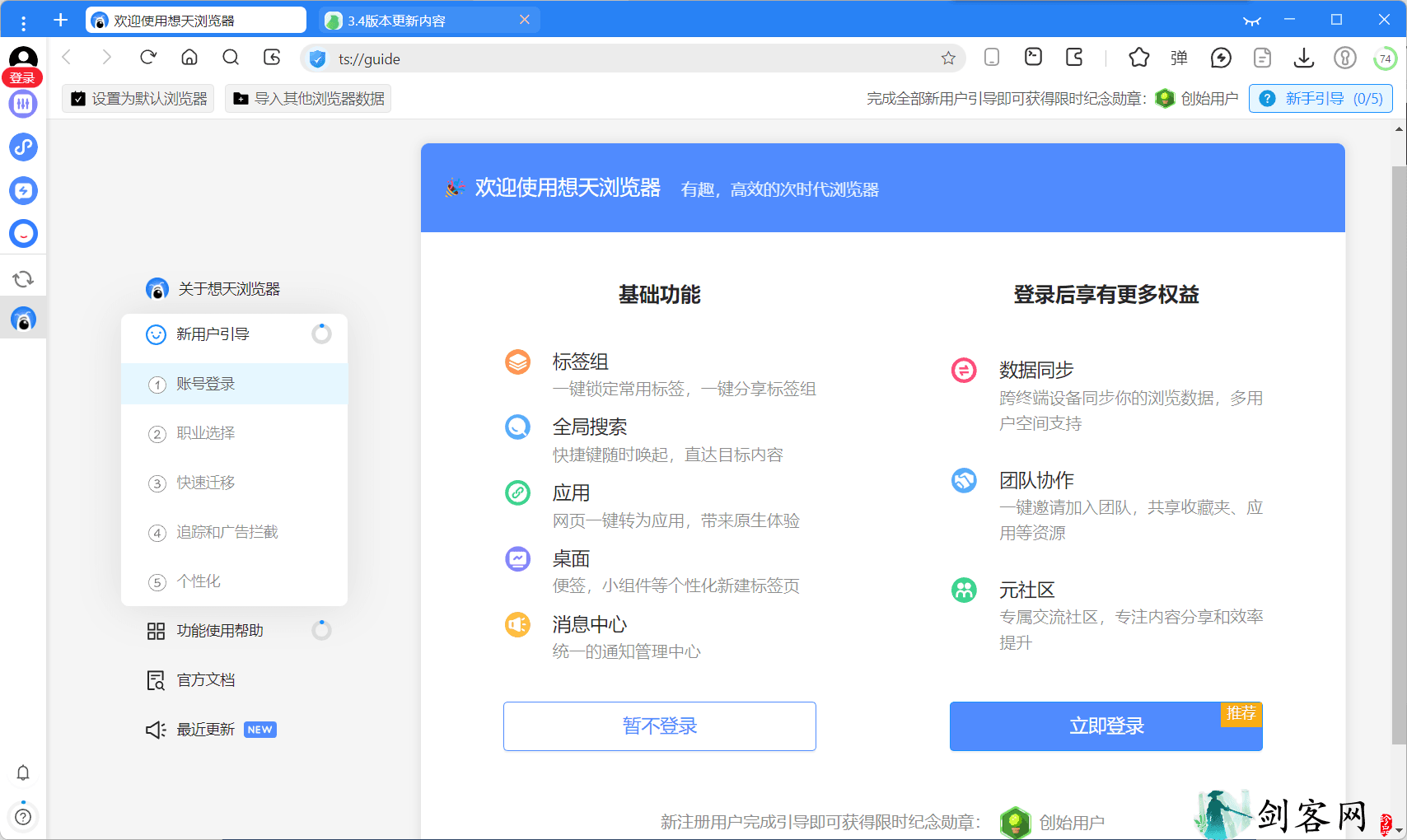Screen dimensions: 1407x840
Task: Click 创始用户 badge in top bar
Action: [1197, 99]
